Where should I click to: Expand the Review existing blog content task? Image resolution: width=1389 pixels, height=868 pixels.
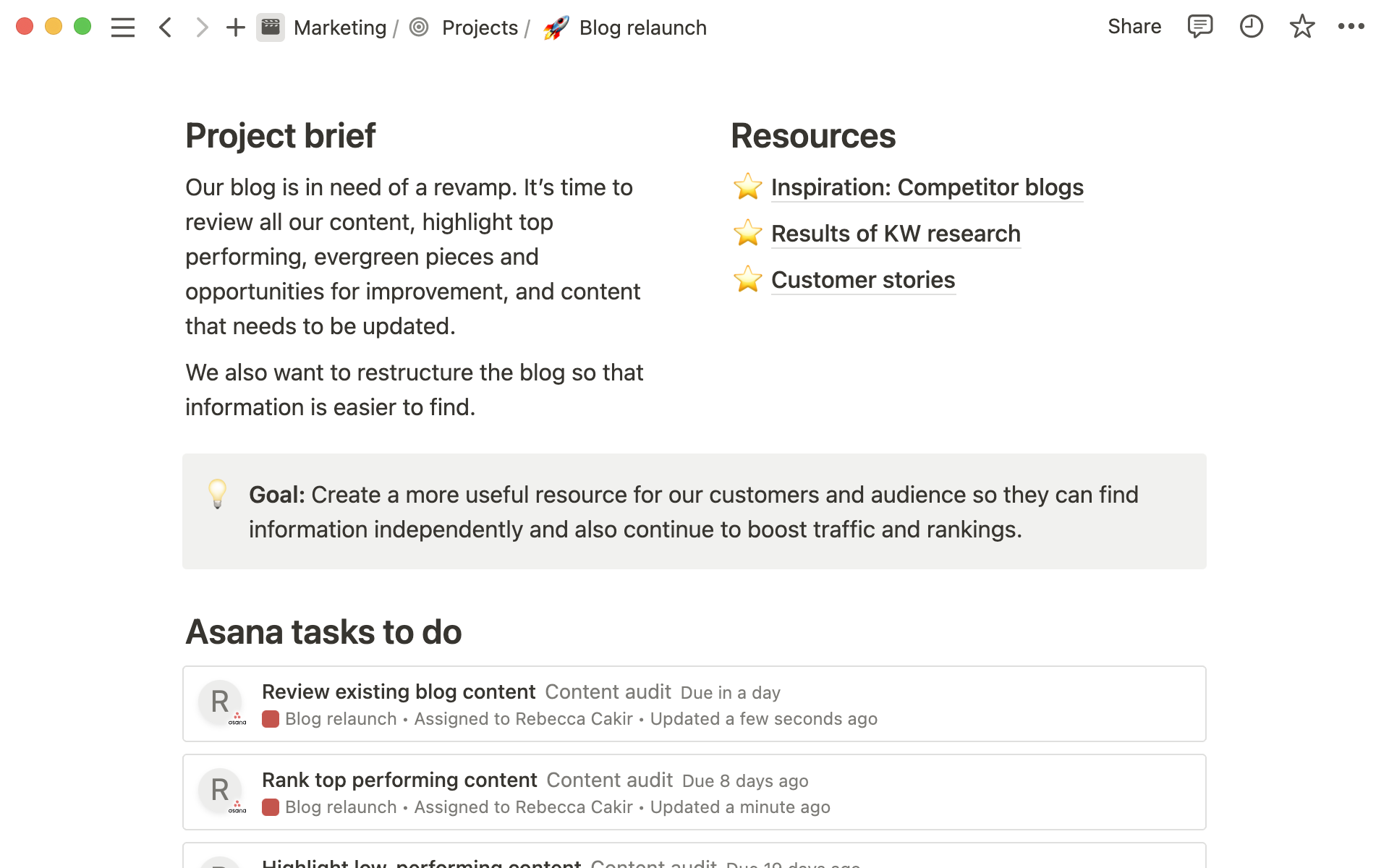(398, 692)
